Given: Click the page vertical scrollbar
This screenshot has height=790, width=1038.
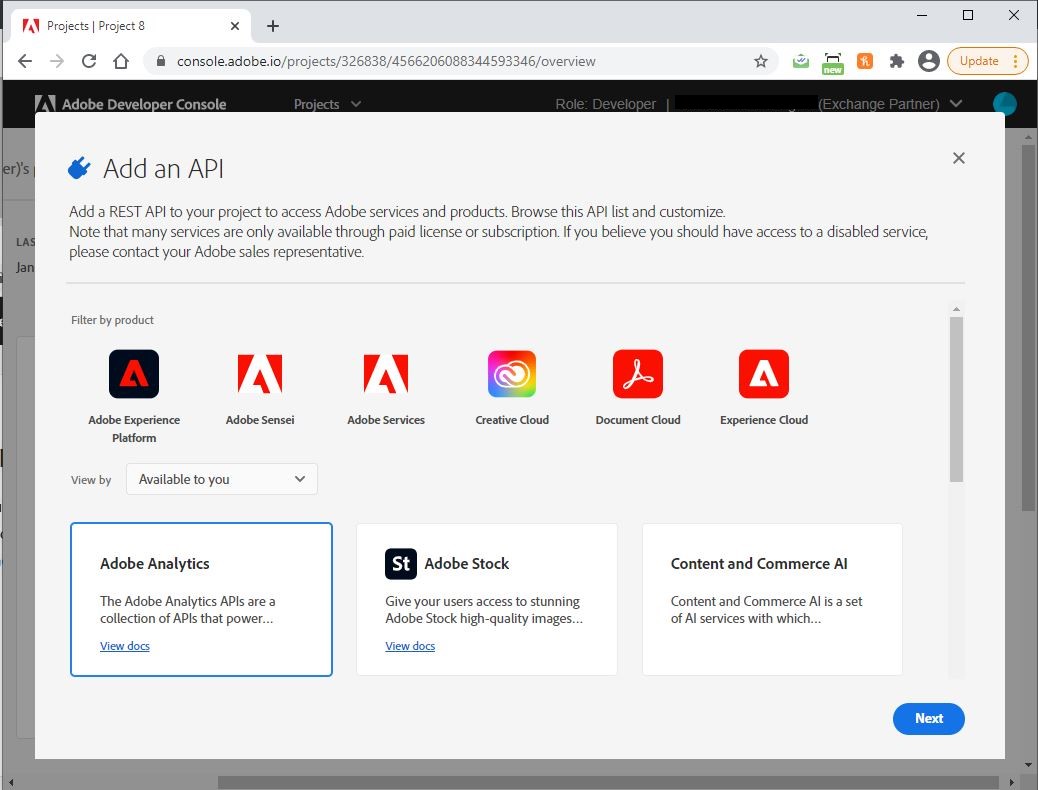Looking at the screenshot, I should [x=1027, y=328].
